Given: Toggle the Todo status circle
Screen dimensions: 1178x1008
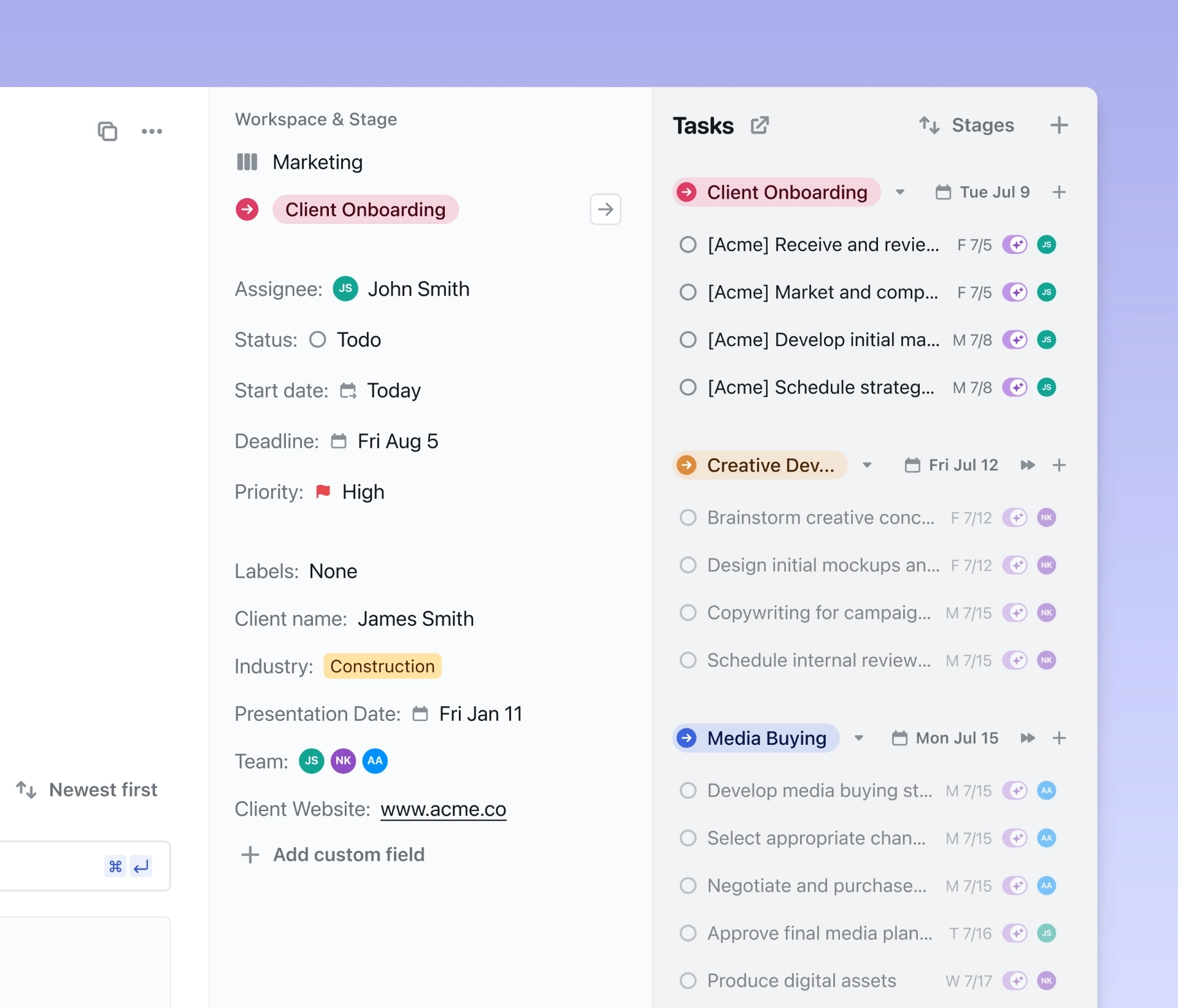Looking at the screenshot, I should coord(317,339).
